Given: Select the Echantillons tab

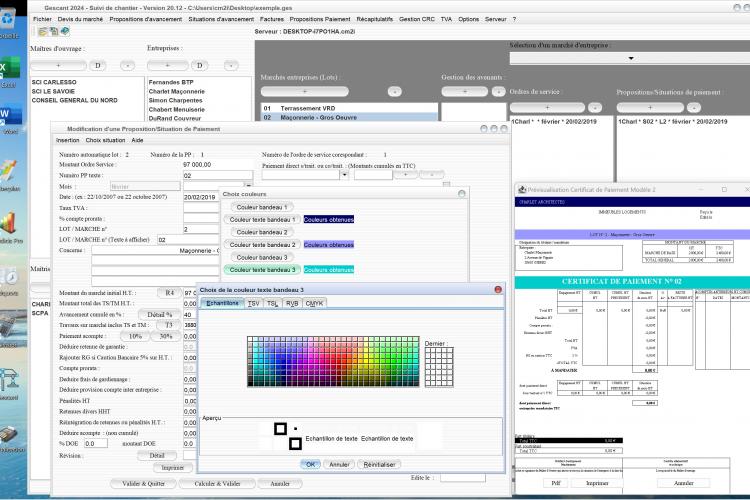Looking at the screenshot, I should (x=222, y=303).
